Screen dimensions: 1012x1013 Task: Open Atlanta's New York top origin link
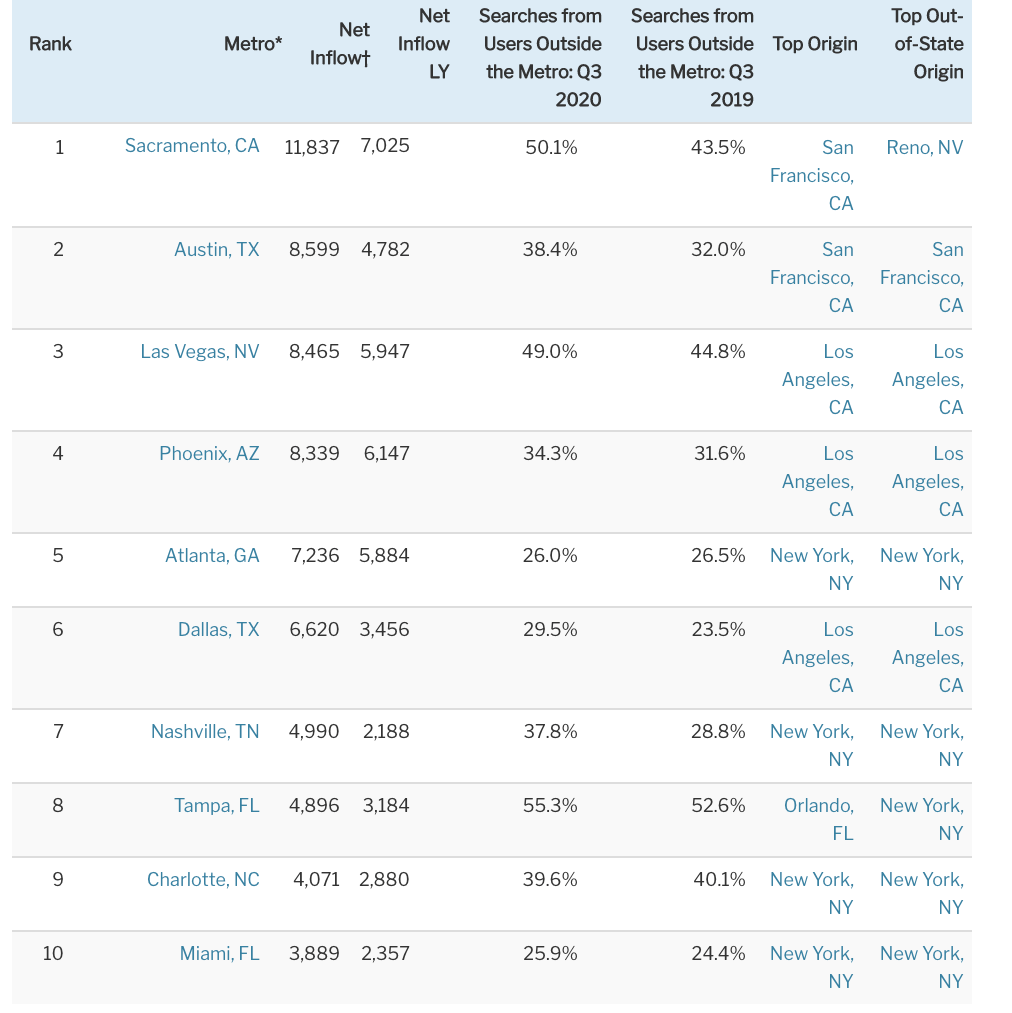812,569
